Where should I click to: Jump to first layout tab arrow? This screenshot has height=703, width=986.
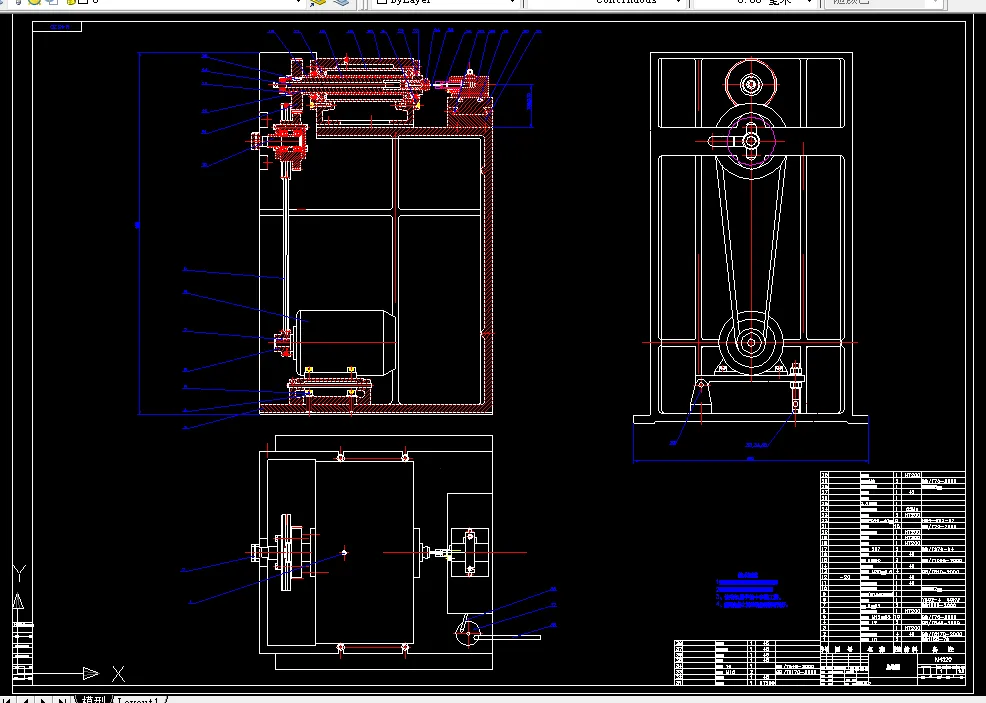[x=8, y=699]
